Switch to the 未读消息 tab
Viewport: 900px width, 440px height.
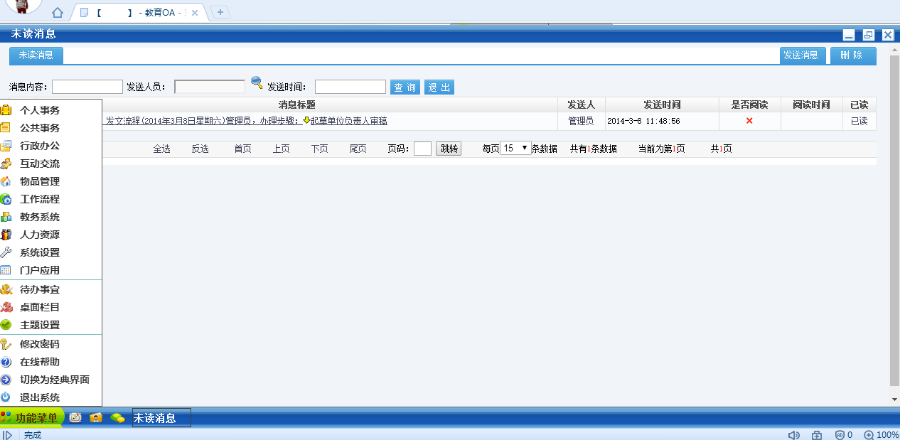(36, 56)
